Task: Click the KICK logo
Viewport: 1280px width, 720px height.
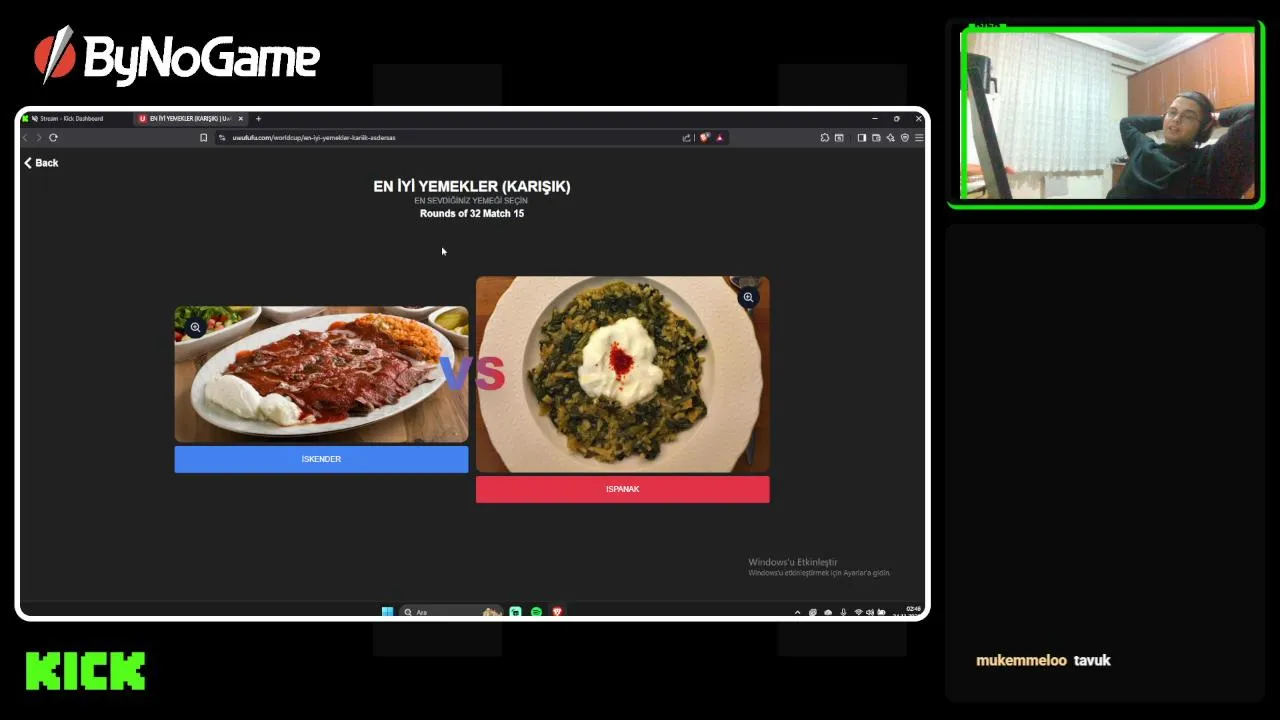Action: 85,671
